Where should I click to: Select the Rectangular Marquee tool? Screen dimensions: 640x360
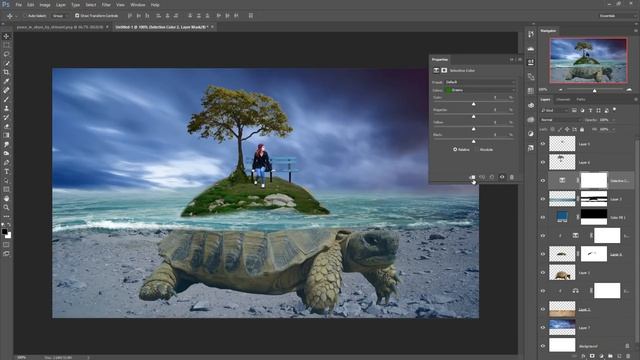coord(6,45)
